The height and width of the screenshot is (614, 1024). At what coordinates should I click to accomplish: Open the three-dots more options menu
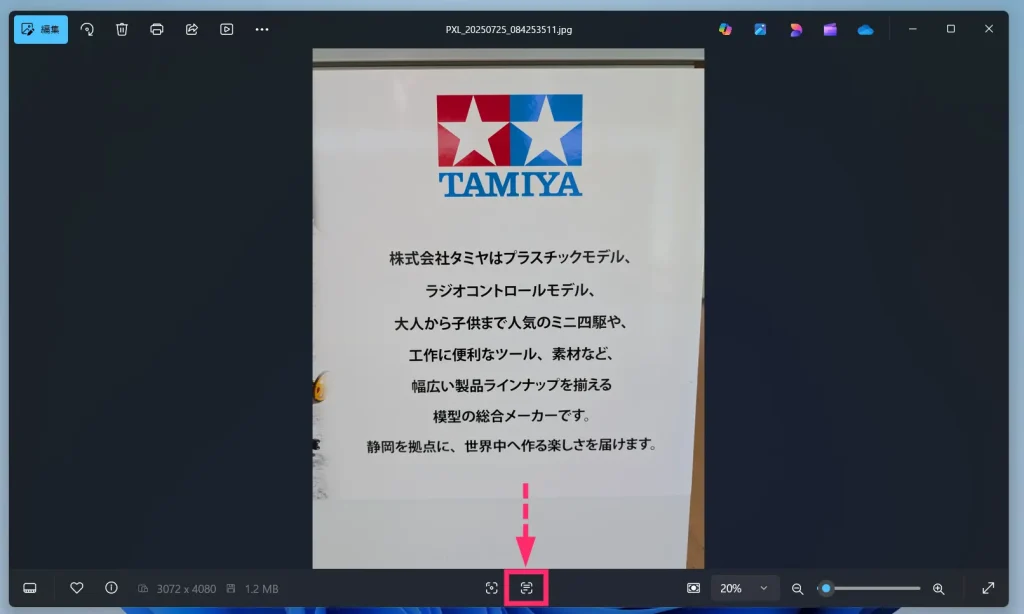(x=262, y=29)
